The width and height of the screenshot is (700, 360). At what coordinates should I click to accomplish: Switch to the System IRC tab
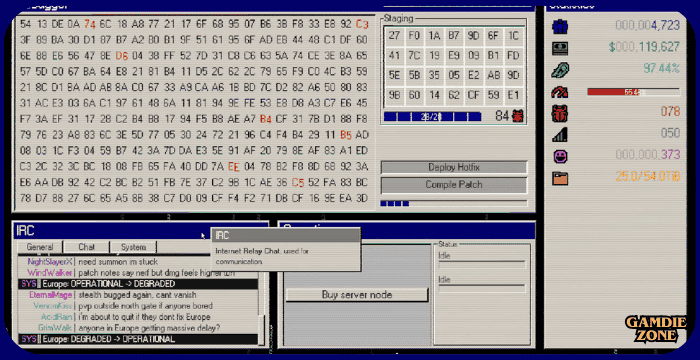(133, 247)
